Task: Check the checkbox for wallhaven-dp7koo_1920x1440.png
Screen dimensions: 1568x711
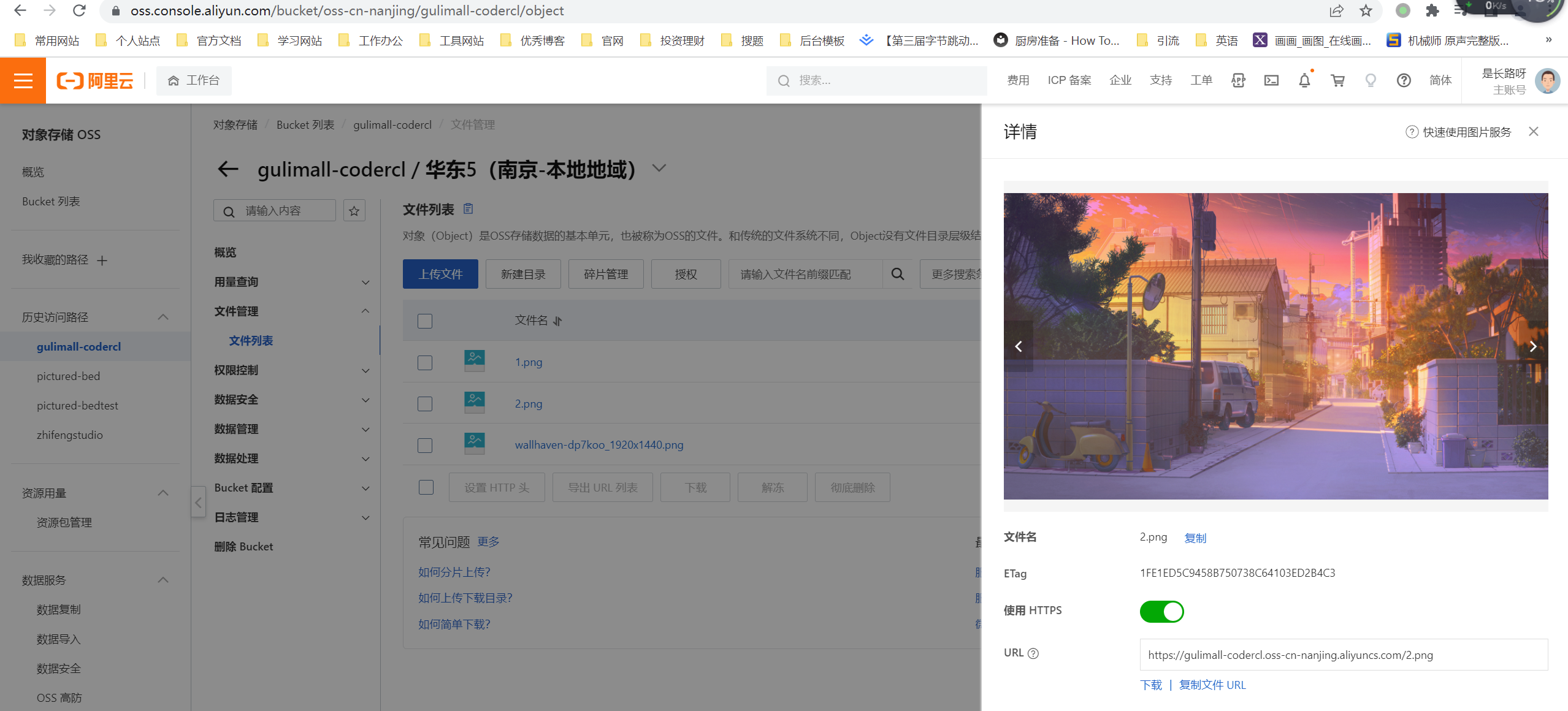Action: coord(424,445)
